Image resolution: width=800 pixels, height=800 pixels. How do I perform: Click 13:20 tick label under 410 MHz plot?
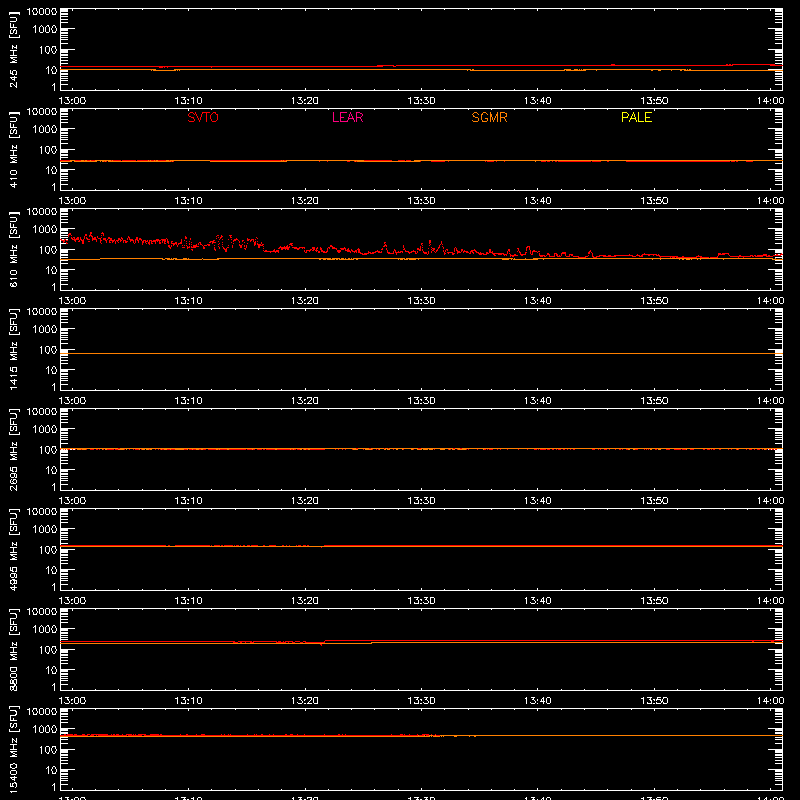(x=305, y=201)
